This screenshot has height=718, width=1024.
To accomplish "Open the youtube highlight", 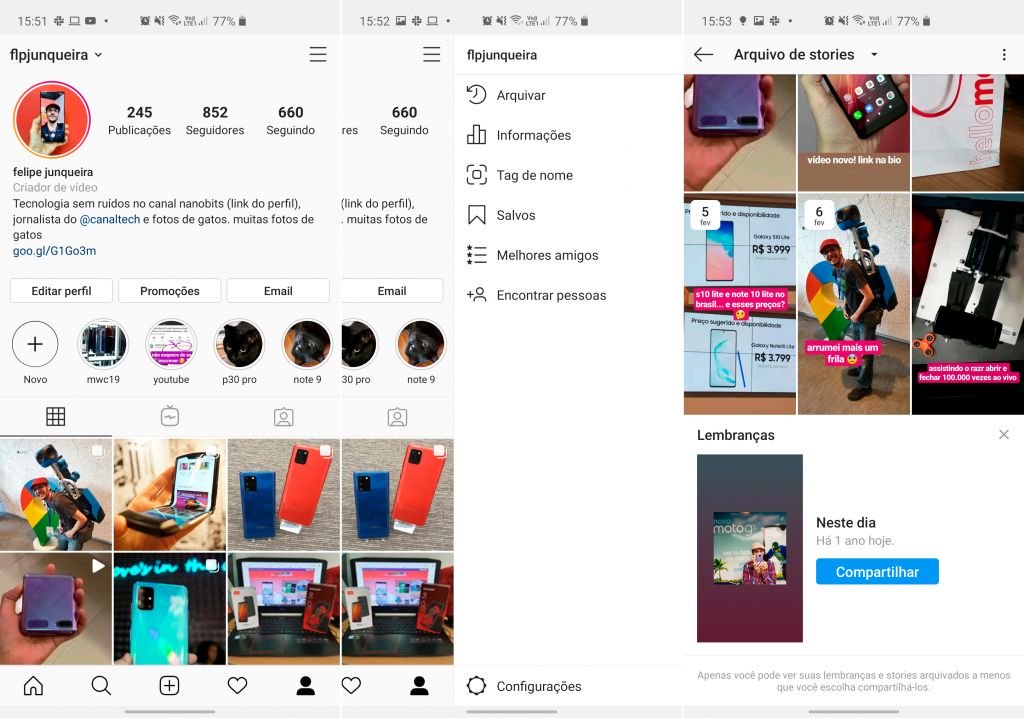I will pyautogui.click(x=171, y=351).
